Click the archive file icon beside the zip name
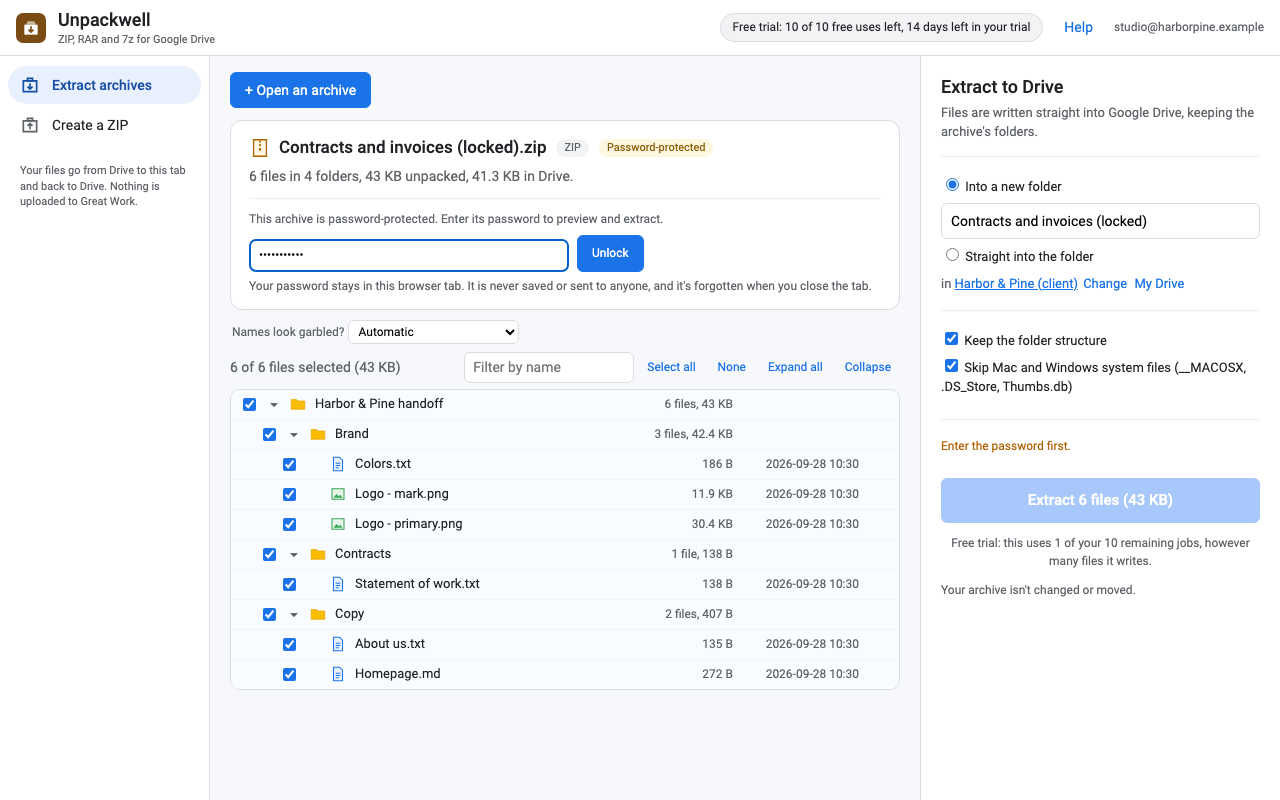1280x800 pixels. point(260,148)
